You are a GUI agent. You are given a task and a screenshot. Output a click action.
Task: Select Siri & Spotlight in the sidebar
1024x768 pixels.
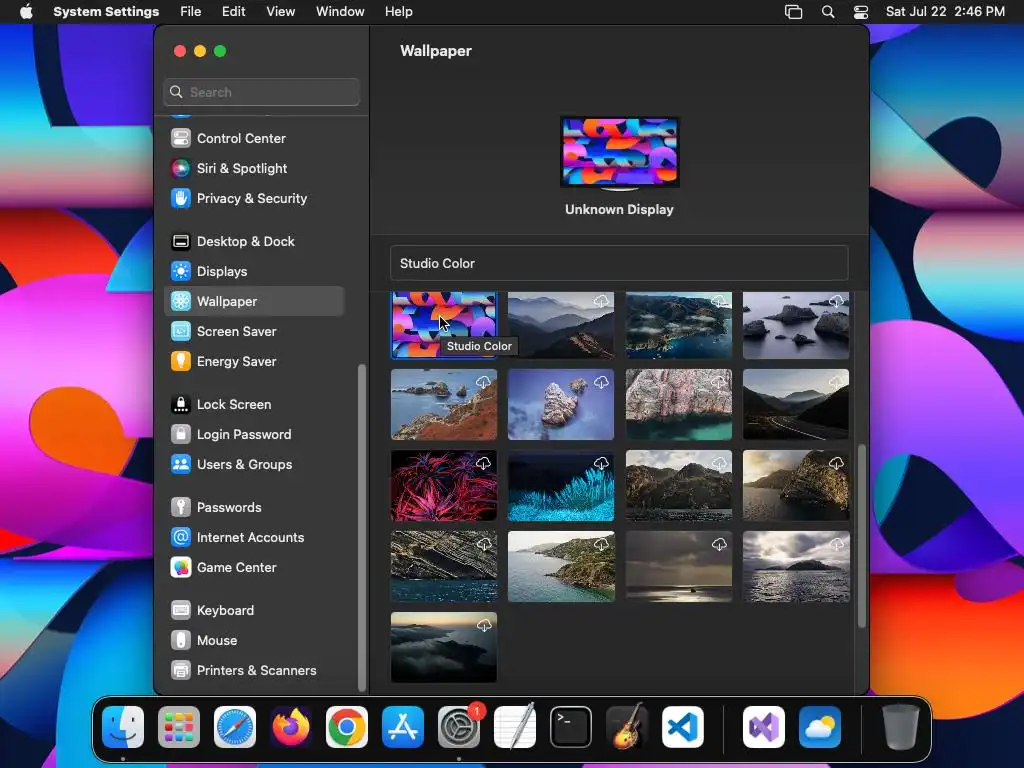click(x=254, y=168)
